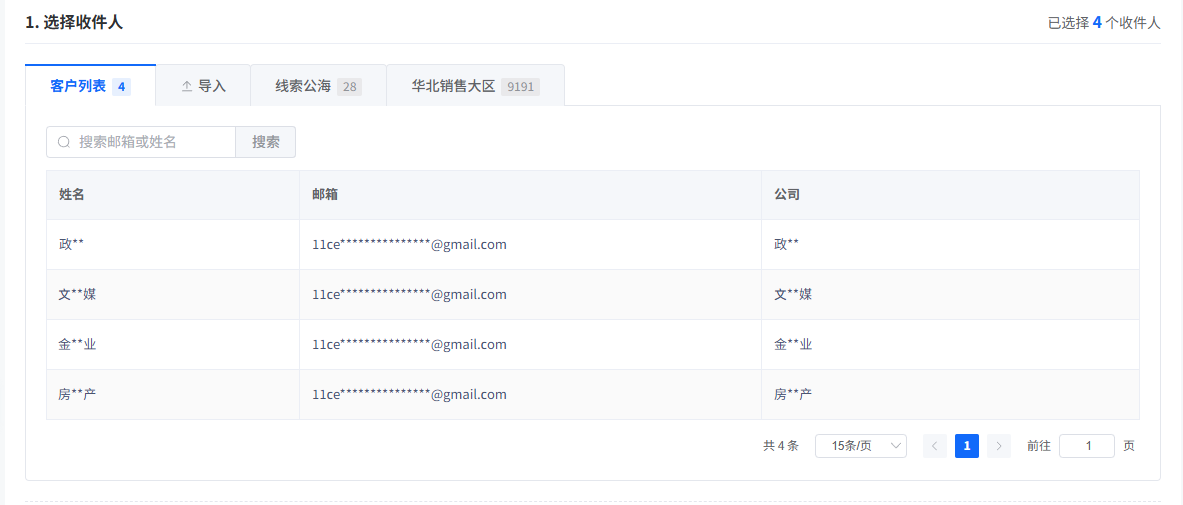Click the 搜索 button
This screenshot has height=505, width=1183.
266,142
